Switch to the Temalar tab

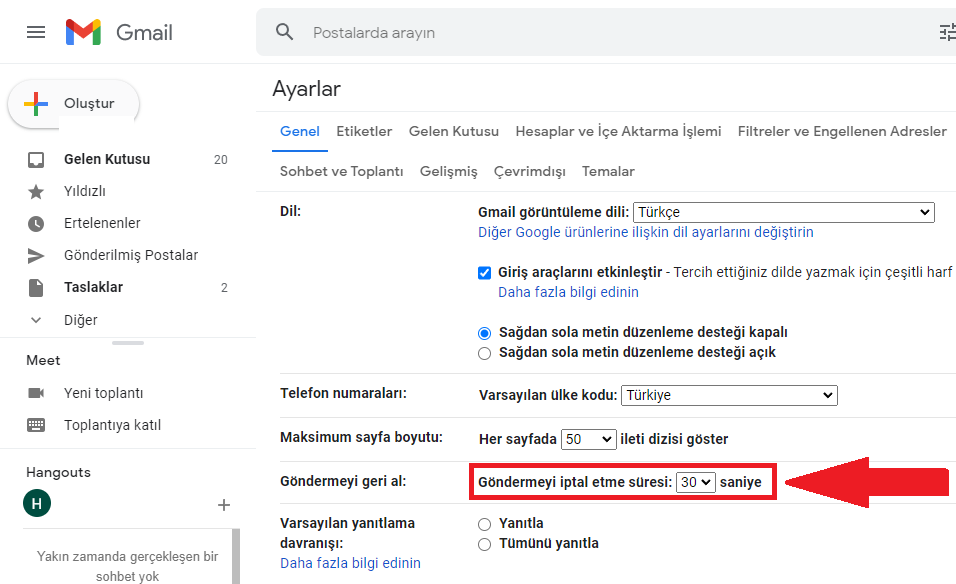coord(608,171)
